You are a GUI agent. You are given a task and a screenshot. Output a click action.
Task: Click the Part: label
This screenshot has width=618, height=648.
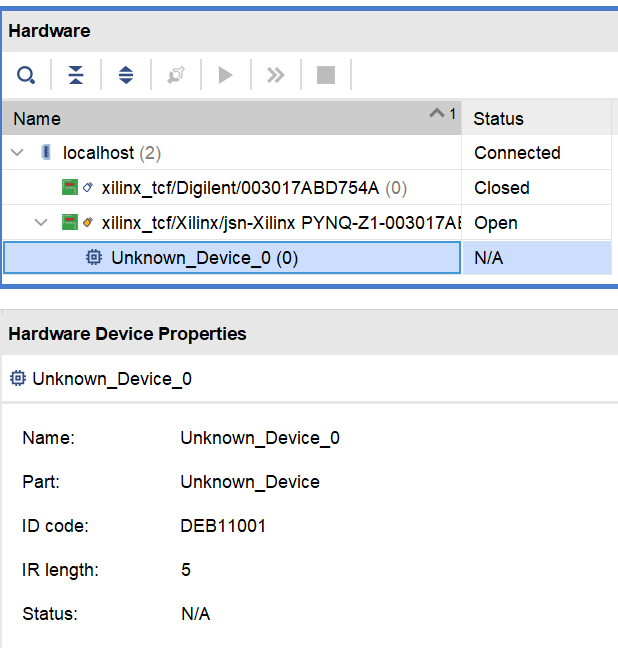pos(41,482)
